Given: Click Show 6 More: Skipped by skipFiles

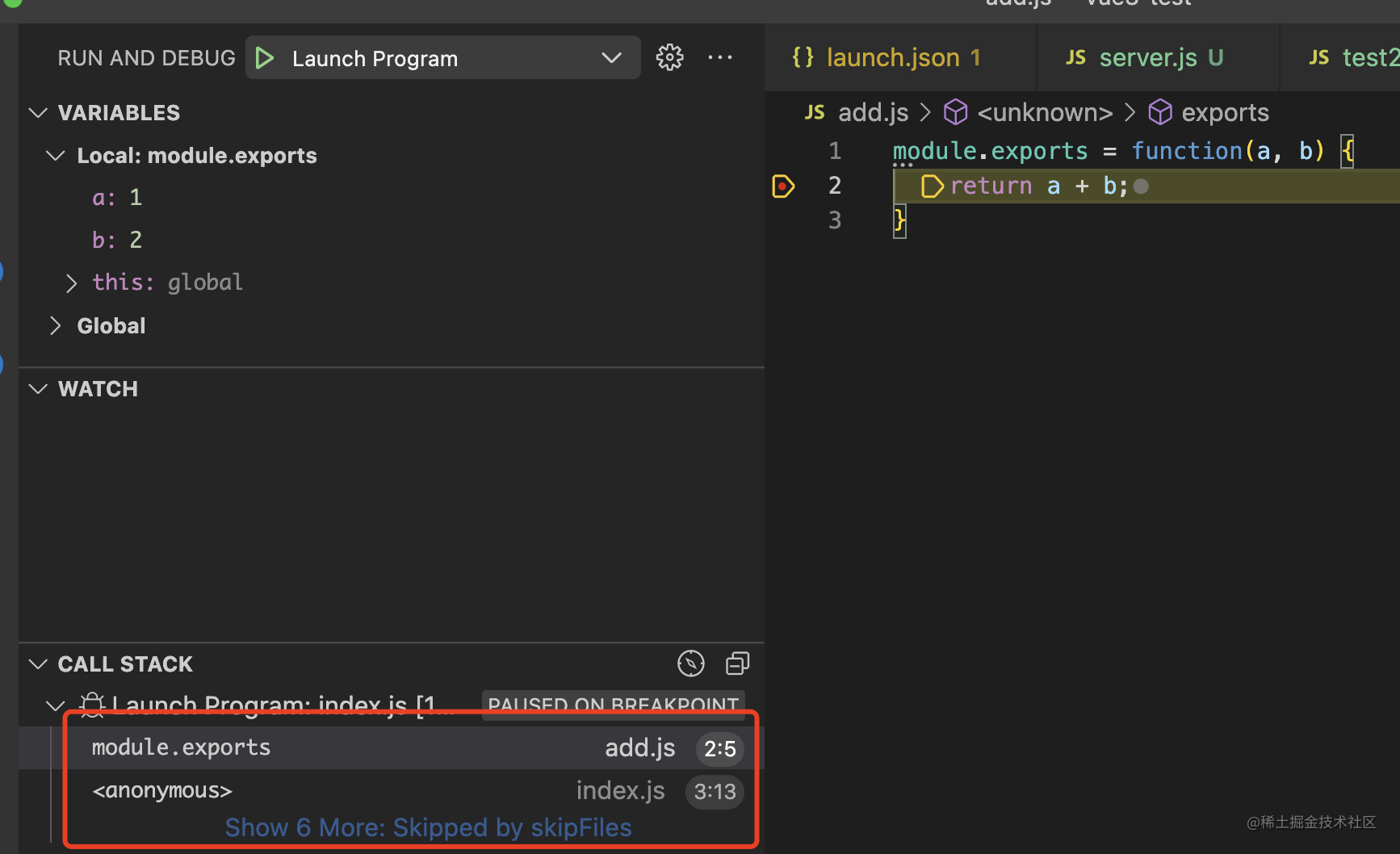Looking at the screenshot, I should 428,827.
